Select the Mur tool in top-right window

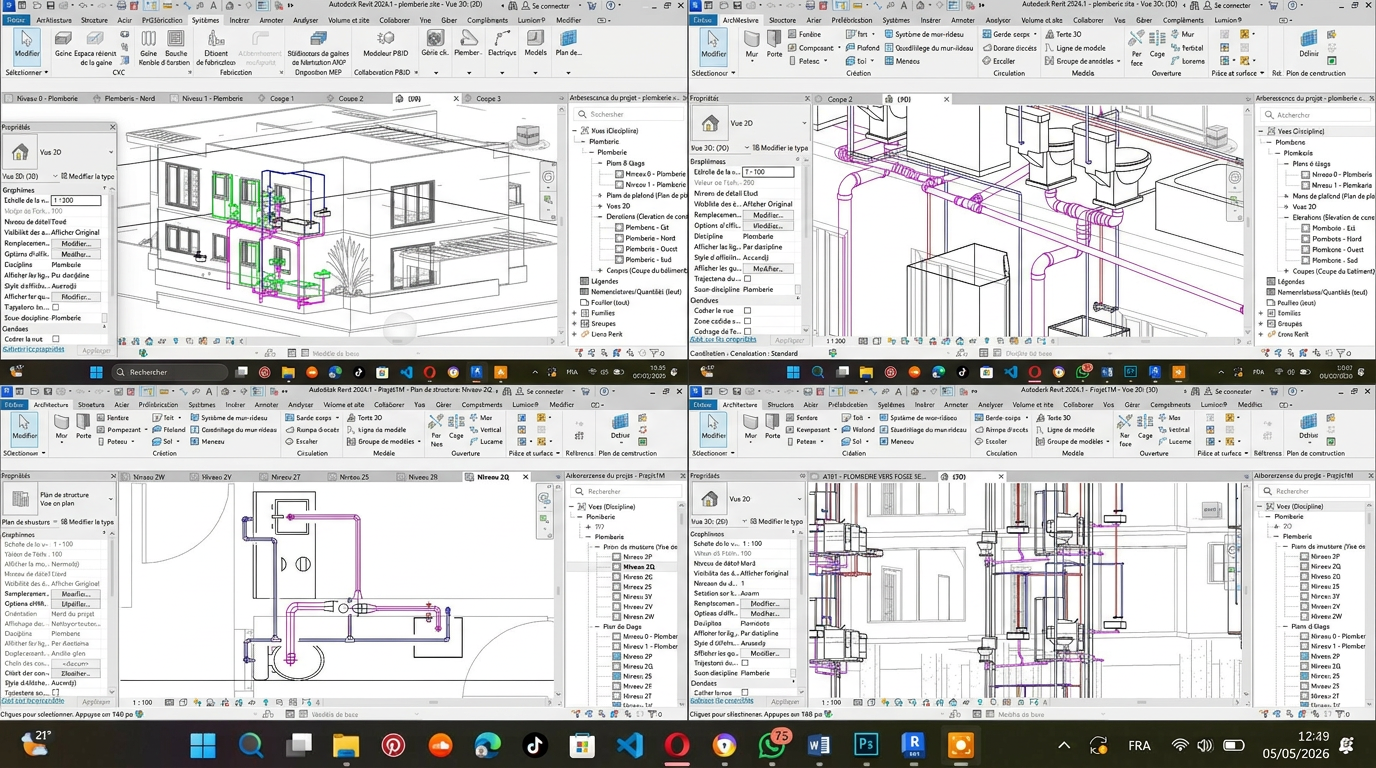point(752,45)
